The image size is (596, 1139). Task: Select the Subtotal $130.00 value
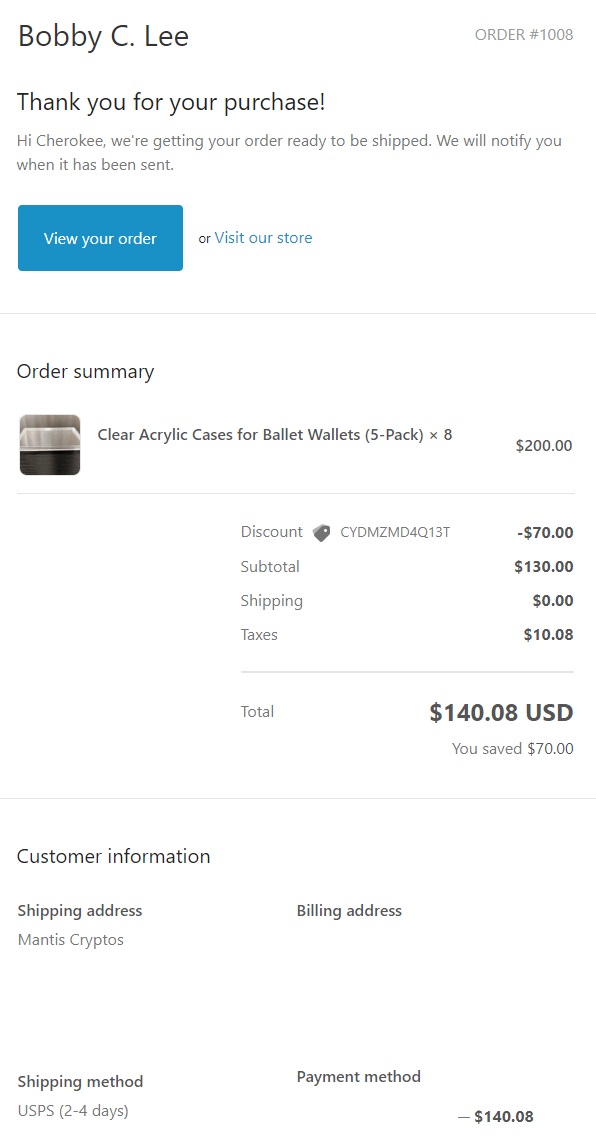(544, 567)
